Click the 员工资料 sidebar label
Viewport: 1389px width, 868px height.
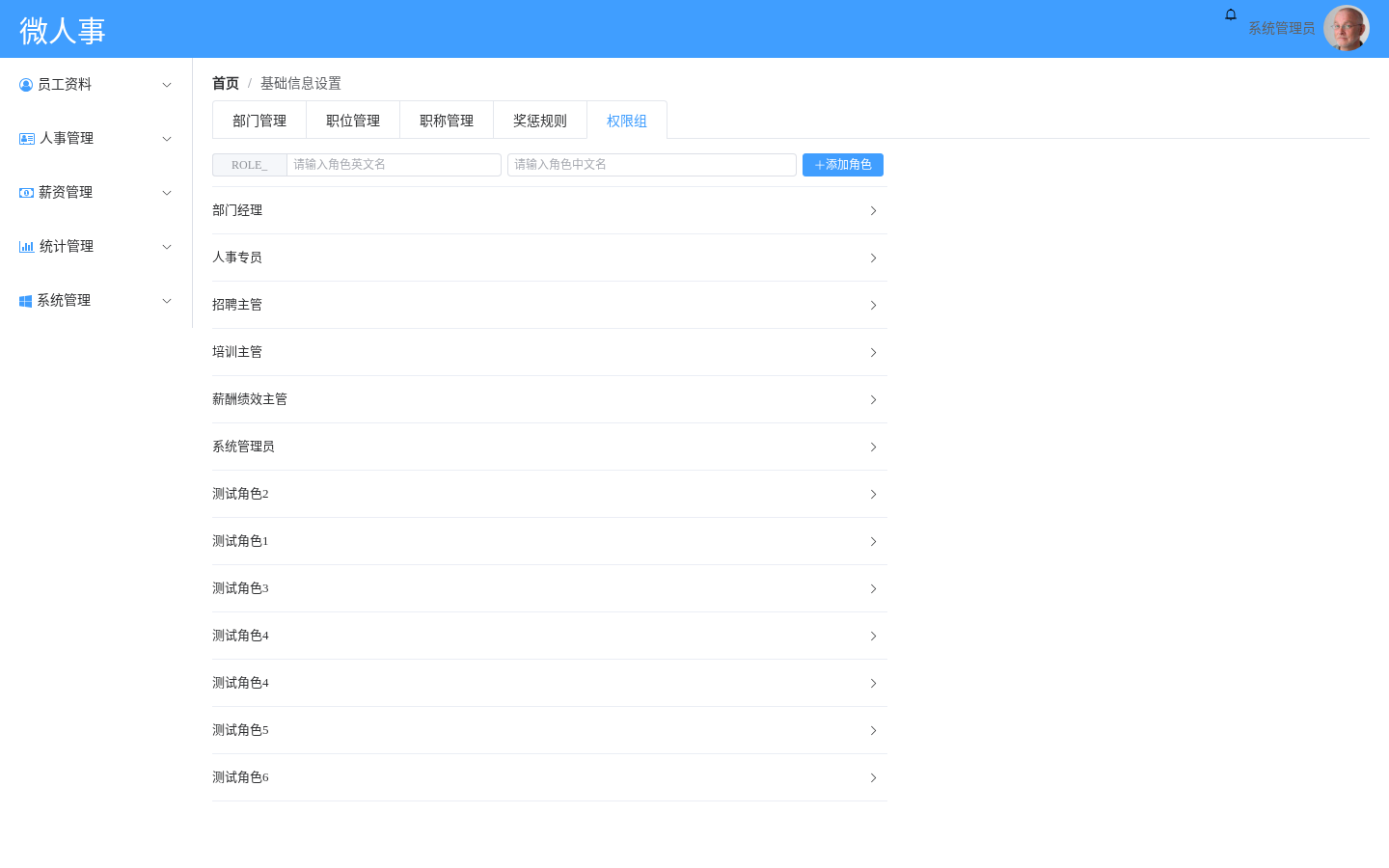click(x=65, y=85)
